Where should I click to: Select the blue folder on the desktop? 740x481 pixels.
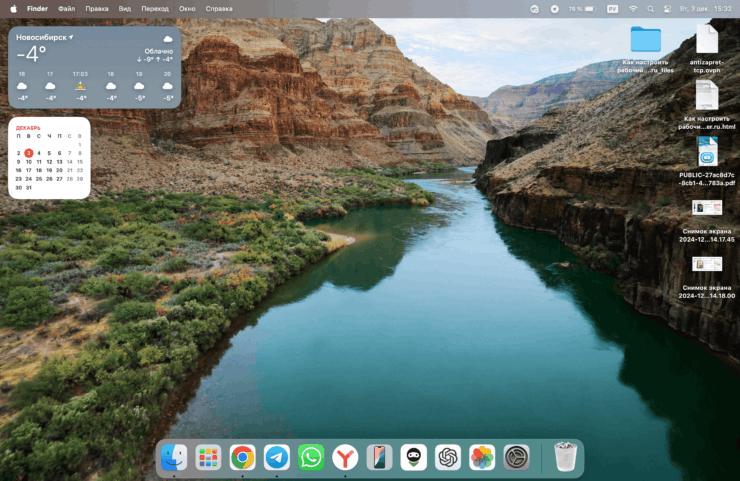point(645,39)
